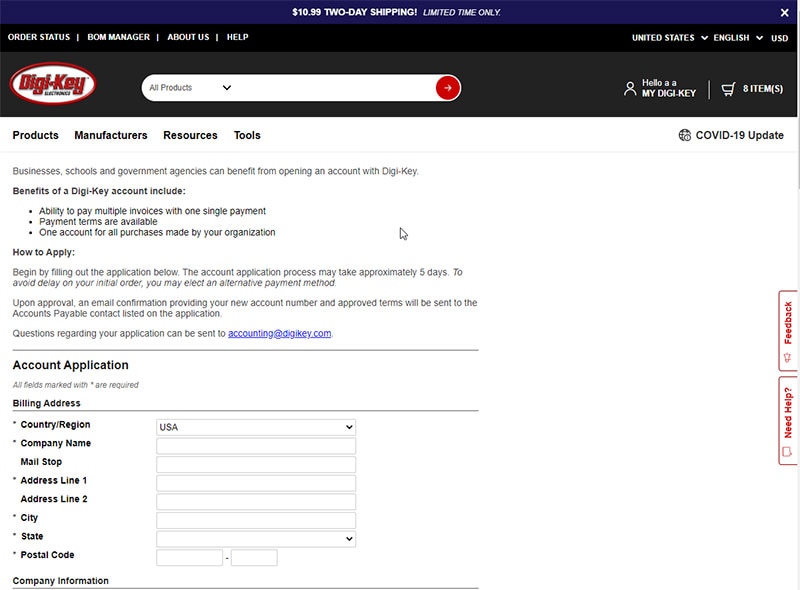Open the Products menu
800x590 pixels.
(35, 135)
